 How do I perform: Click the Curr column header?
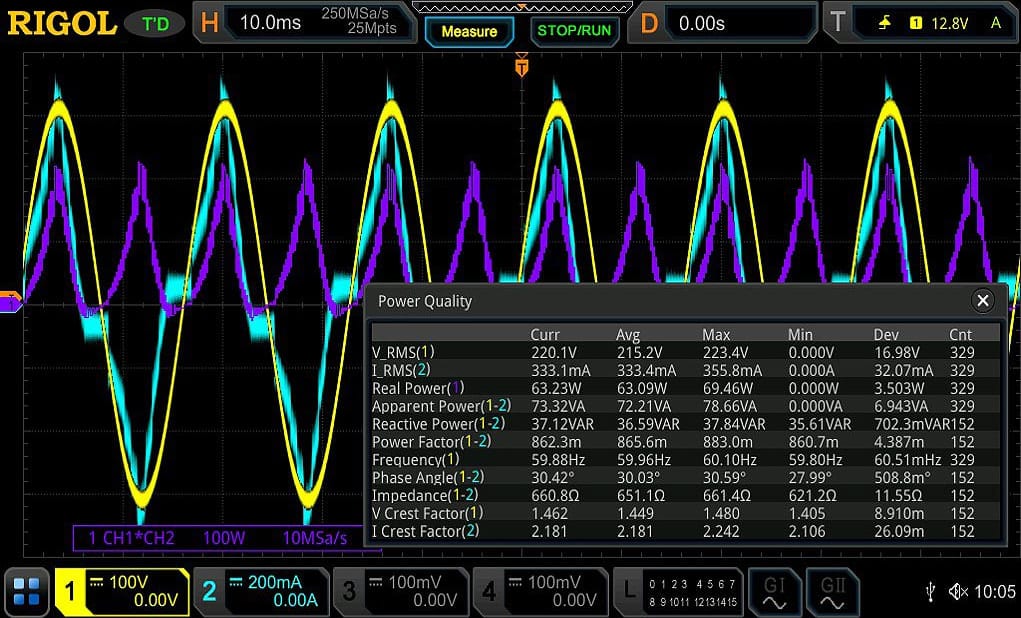coord(545,335)
